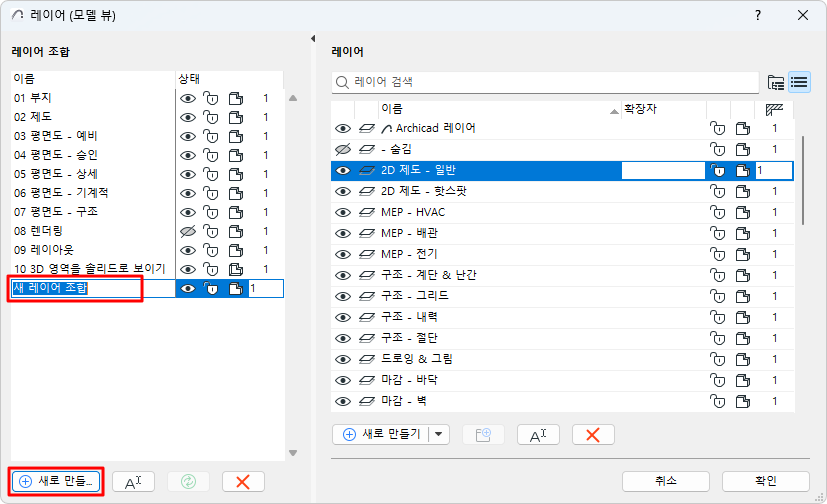
Task: Open the 새로 만들기 dropdown arrow
Action: tap(439, 435)
